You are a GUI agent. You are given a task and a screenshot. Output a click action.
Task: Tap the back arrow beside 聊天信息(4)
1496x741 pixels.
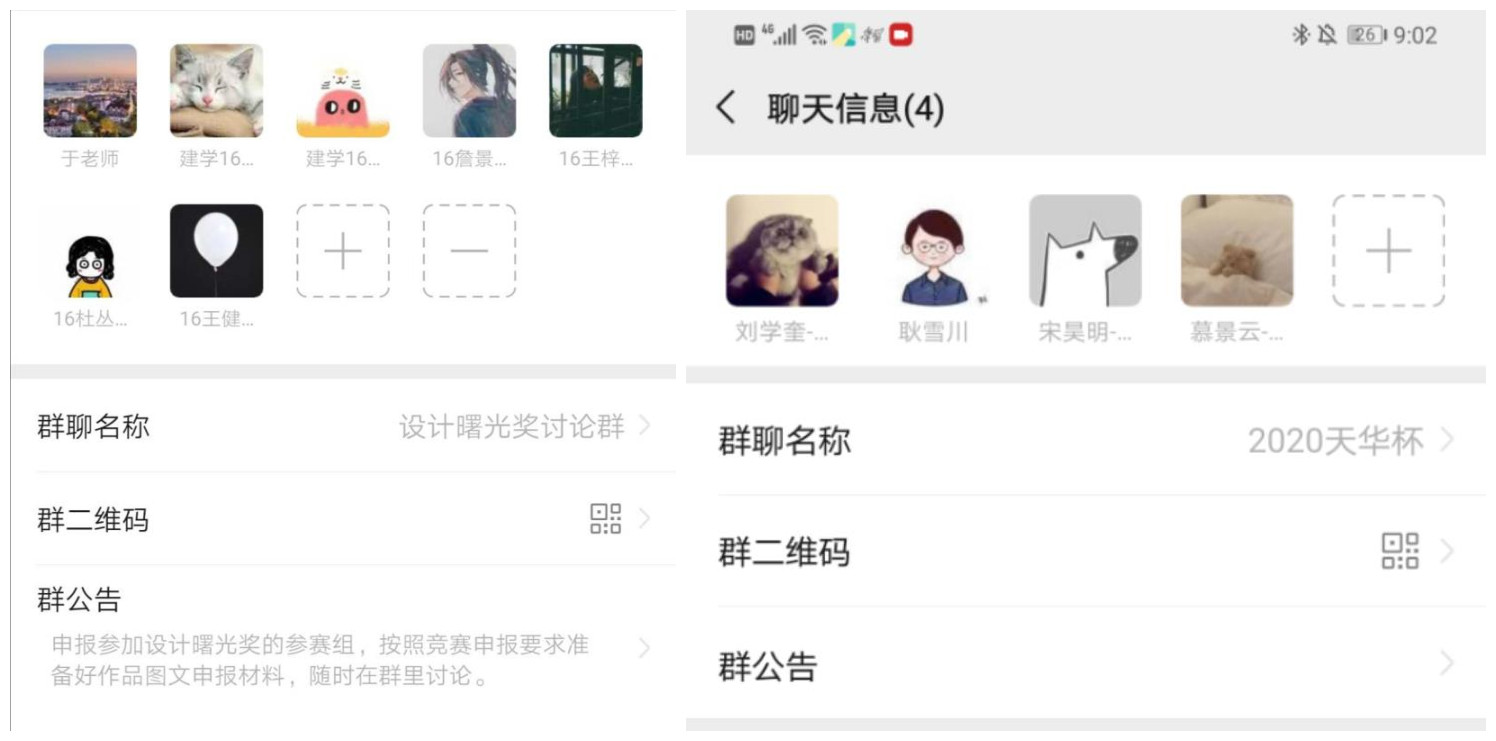(727, 107)
